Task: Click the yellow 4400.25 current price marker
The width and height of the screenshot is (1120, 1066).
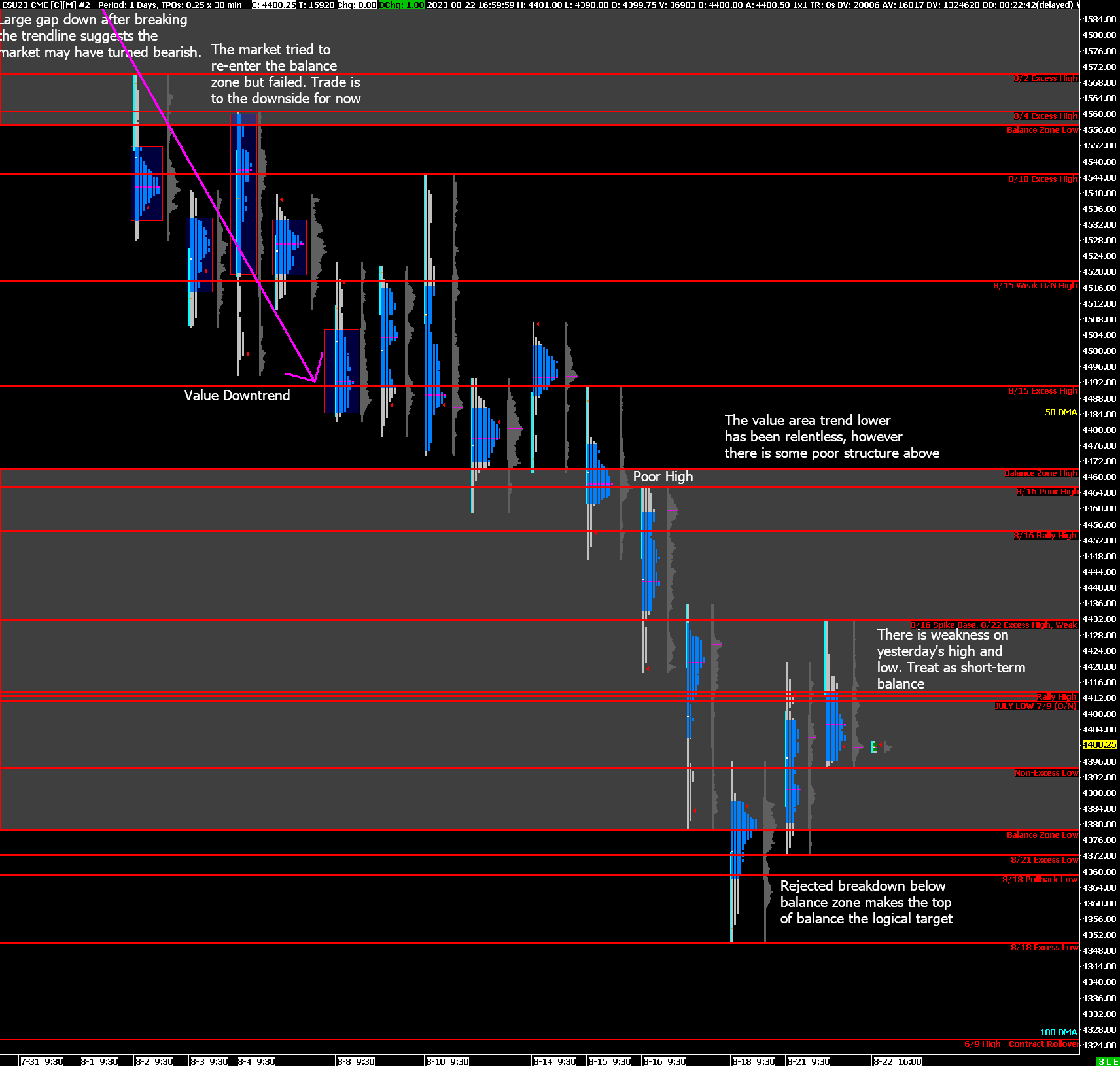Action: coord(1099,744)
